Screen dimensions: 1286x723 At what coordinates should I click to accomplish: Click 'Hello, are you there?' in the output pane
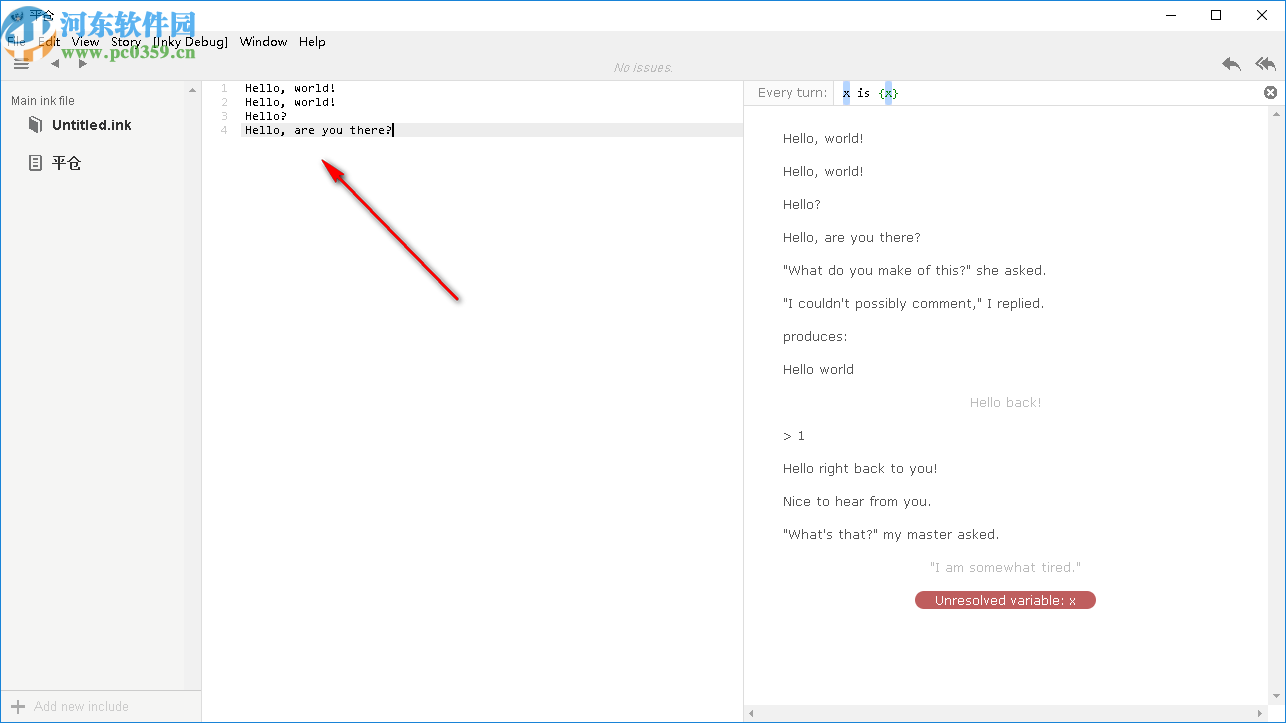click(x=852, y=237)
